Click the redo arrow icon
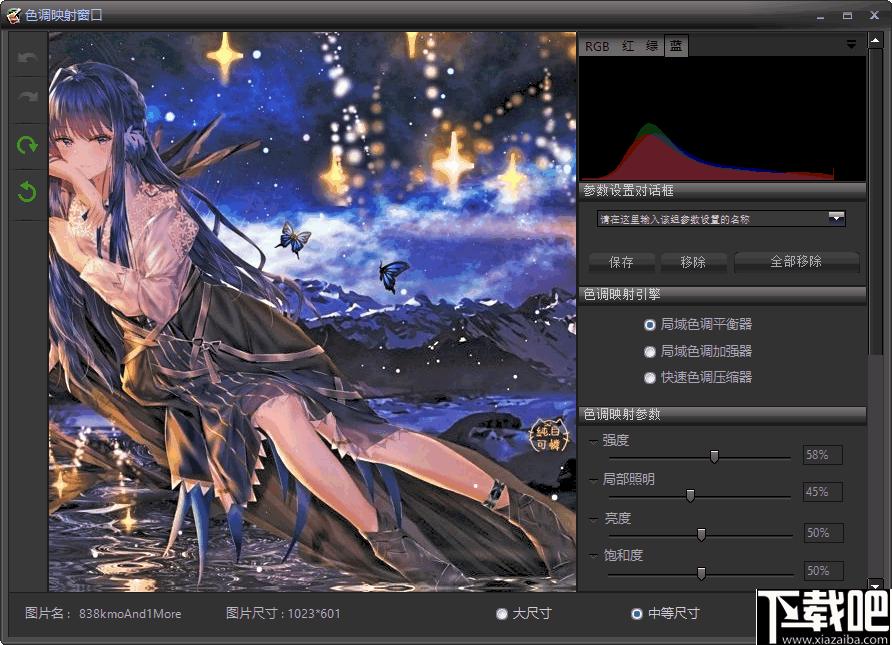This screenshot has height=645, width=892. tap(27, 97)
